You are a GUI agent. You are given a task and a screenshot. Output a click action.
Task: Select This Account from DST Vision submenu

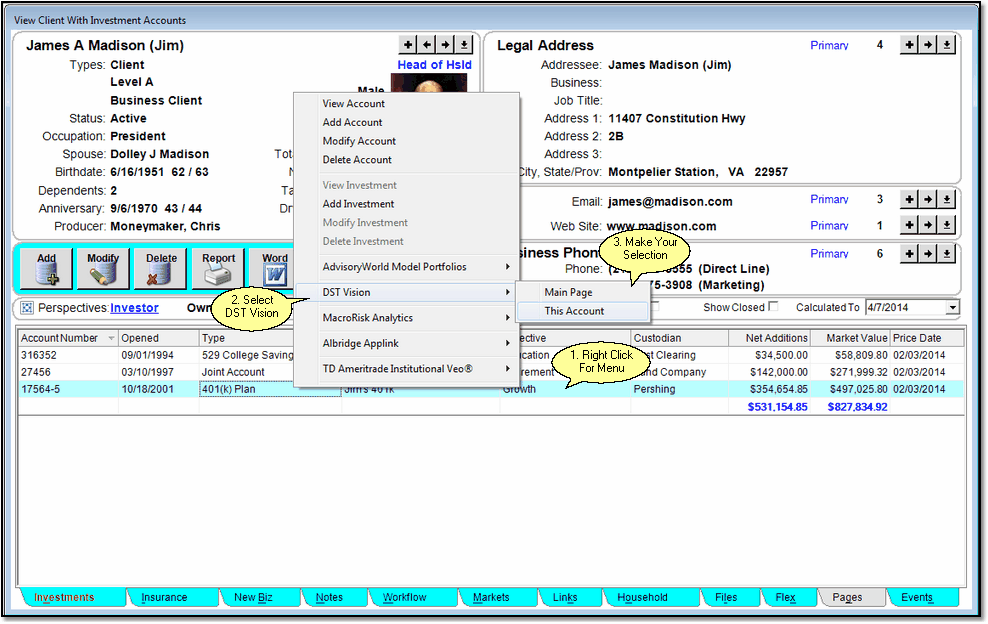coord(574,311)
